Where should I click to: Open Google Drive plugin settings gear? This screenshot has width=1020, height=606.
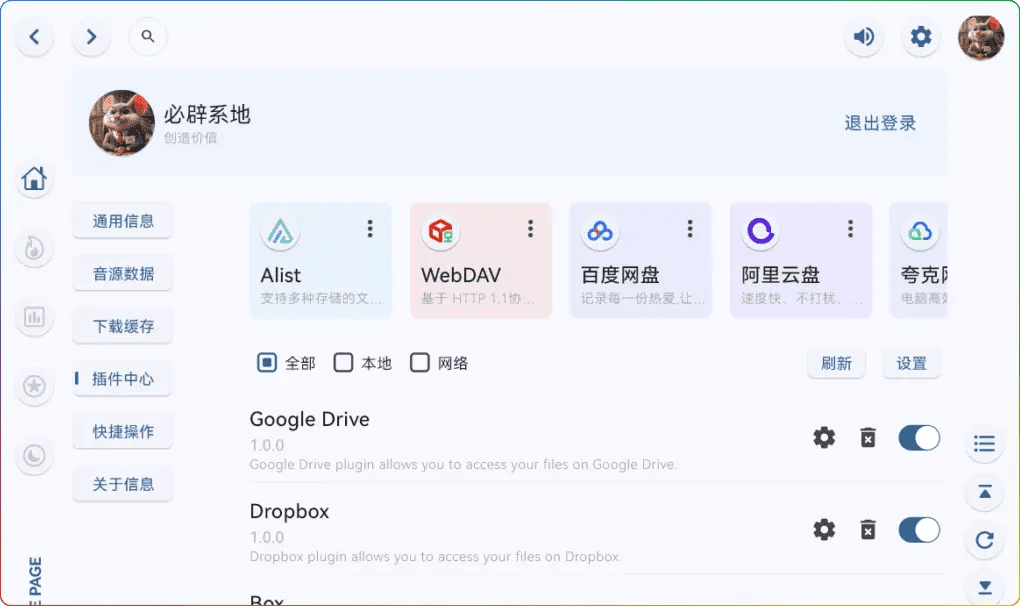pyautogui.click(x=823, y=437)
